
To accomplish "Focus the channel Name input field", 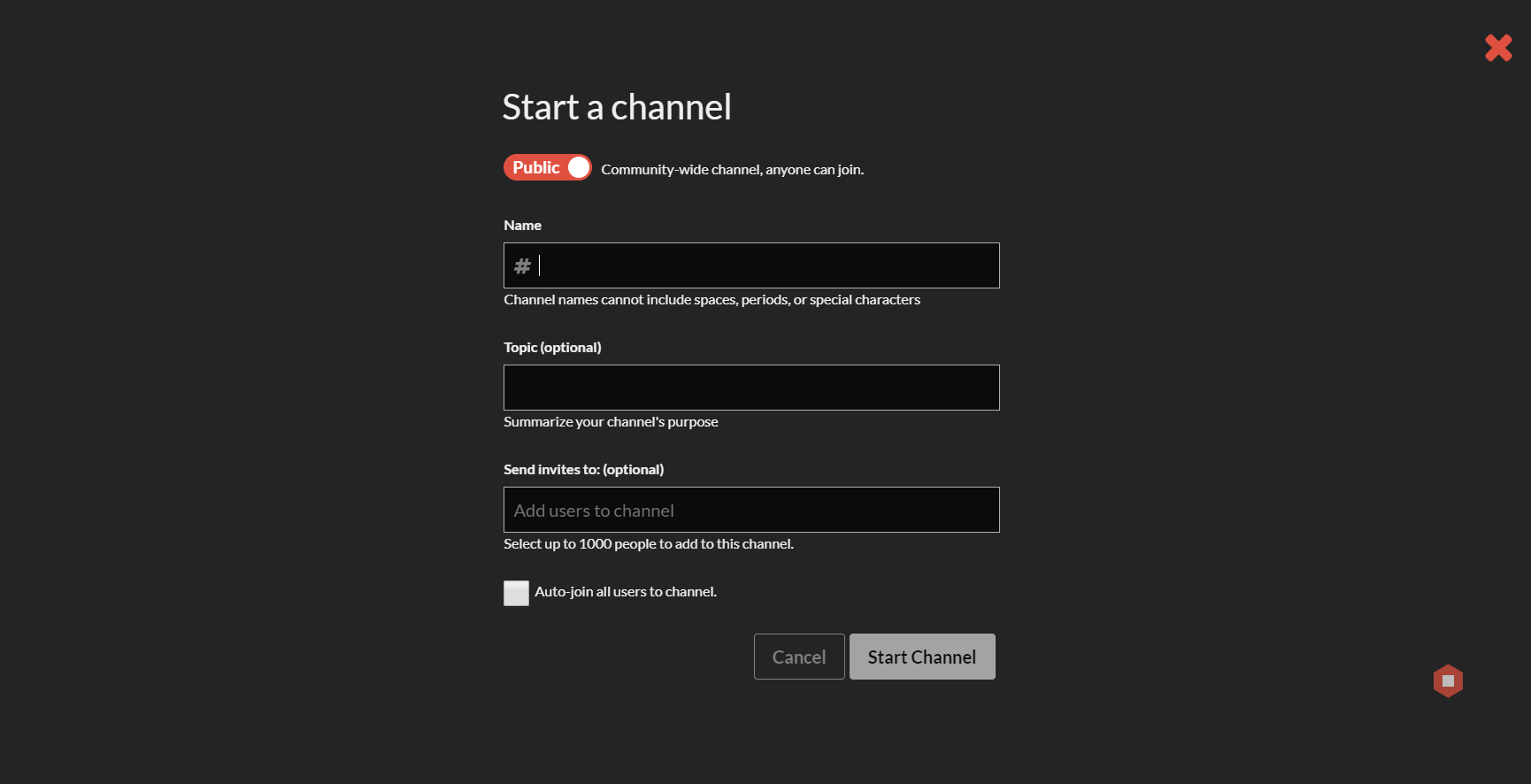I will point(751,265).
